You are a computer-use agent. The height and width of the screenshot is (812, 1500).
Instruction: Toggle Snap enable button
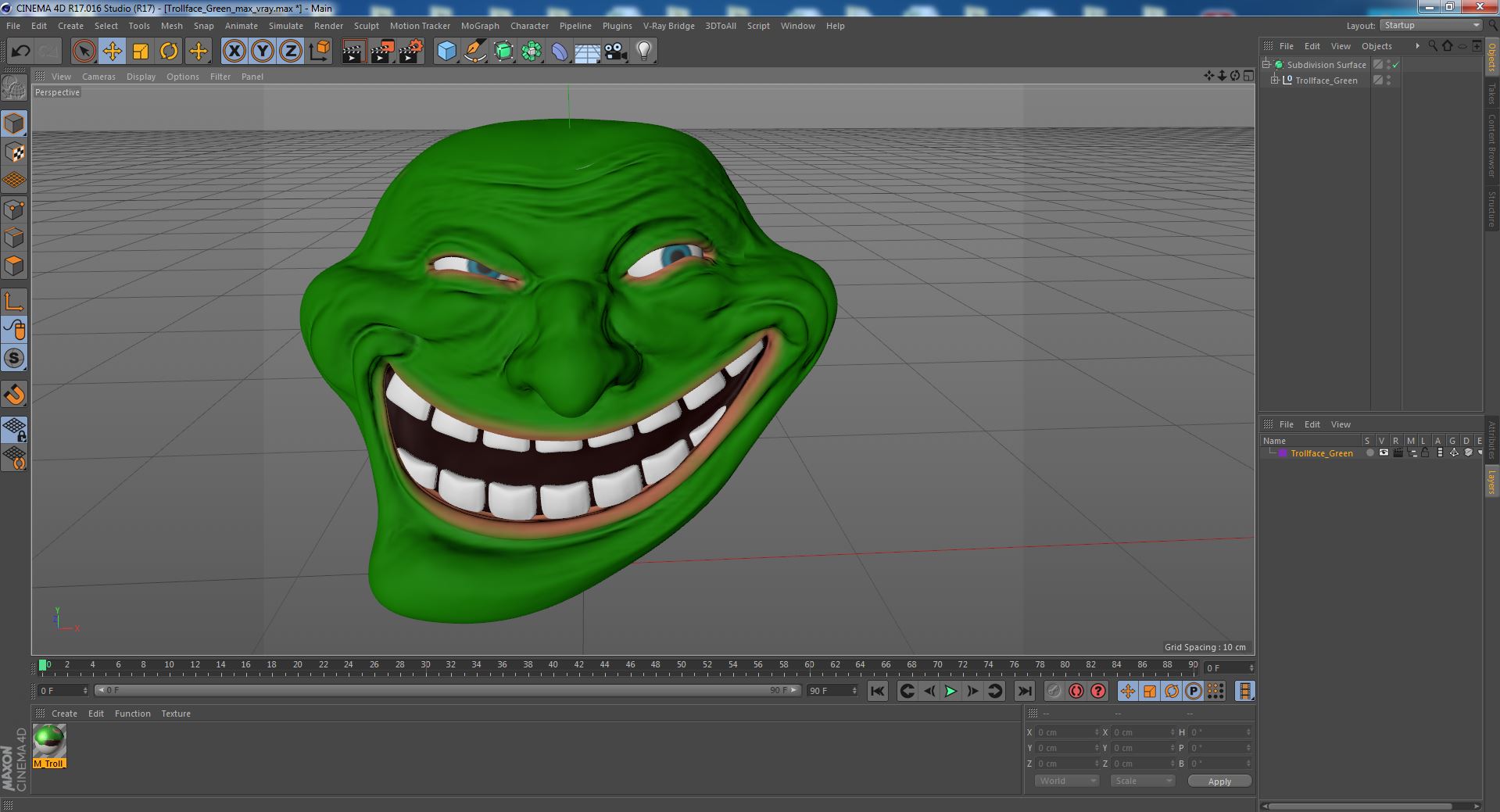14,359
